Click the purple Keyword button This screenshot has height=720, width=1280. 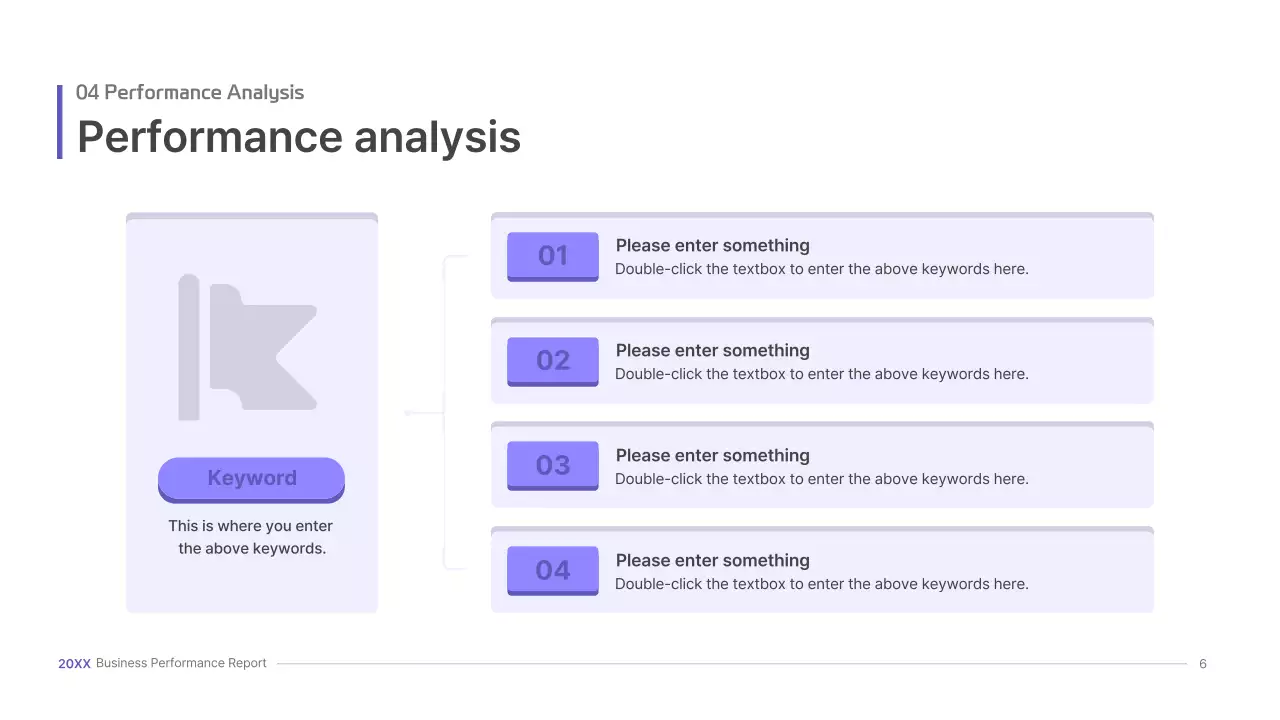point(251,478)
